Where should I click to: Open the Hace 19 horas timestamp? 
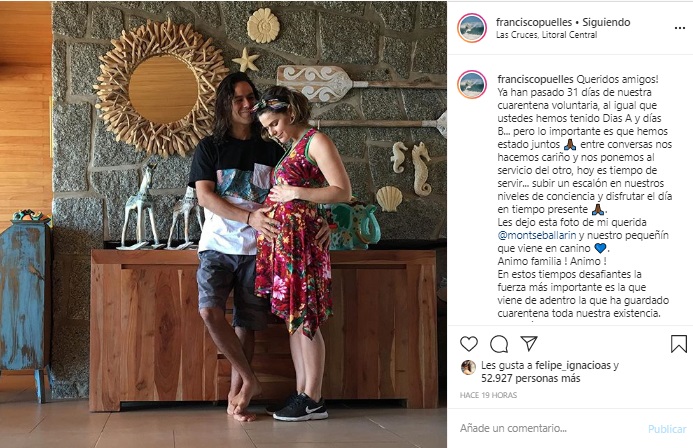pos(488,395)
